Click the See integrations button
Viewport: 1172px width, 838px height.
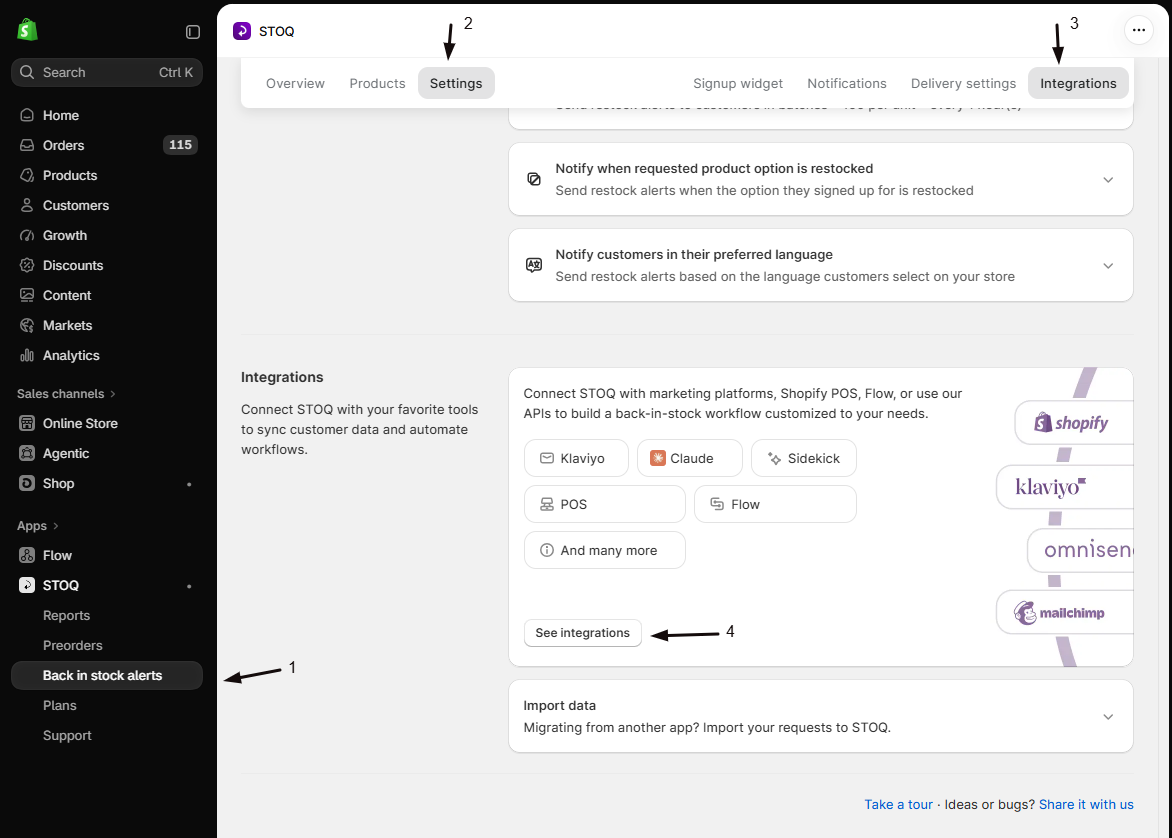pos(582,632)
